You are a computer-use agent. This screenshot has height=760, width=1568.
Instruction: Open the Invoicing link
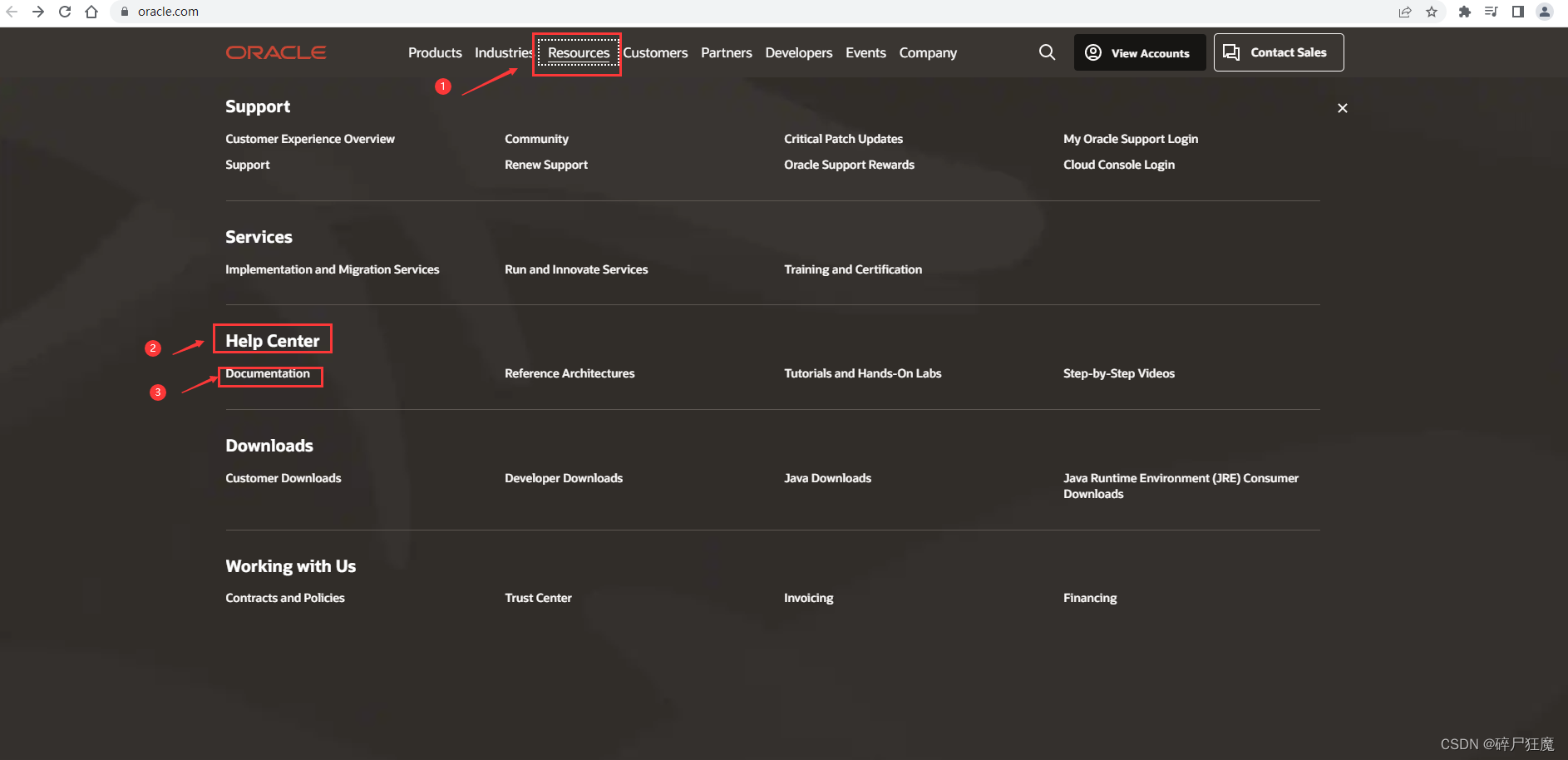point(809,598)
